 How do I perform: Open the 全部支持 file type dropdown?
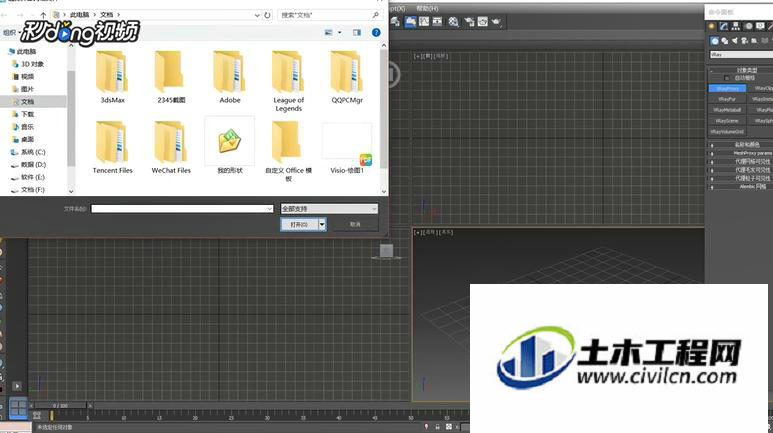[329, 209]
